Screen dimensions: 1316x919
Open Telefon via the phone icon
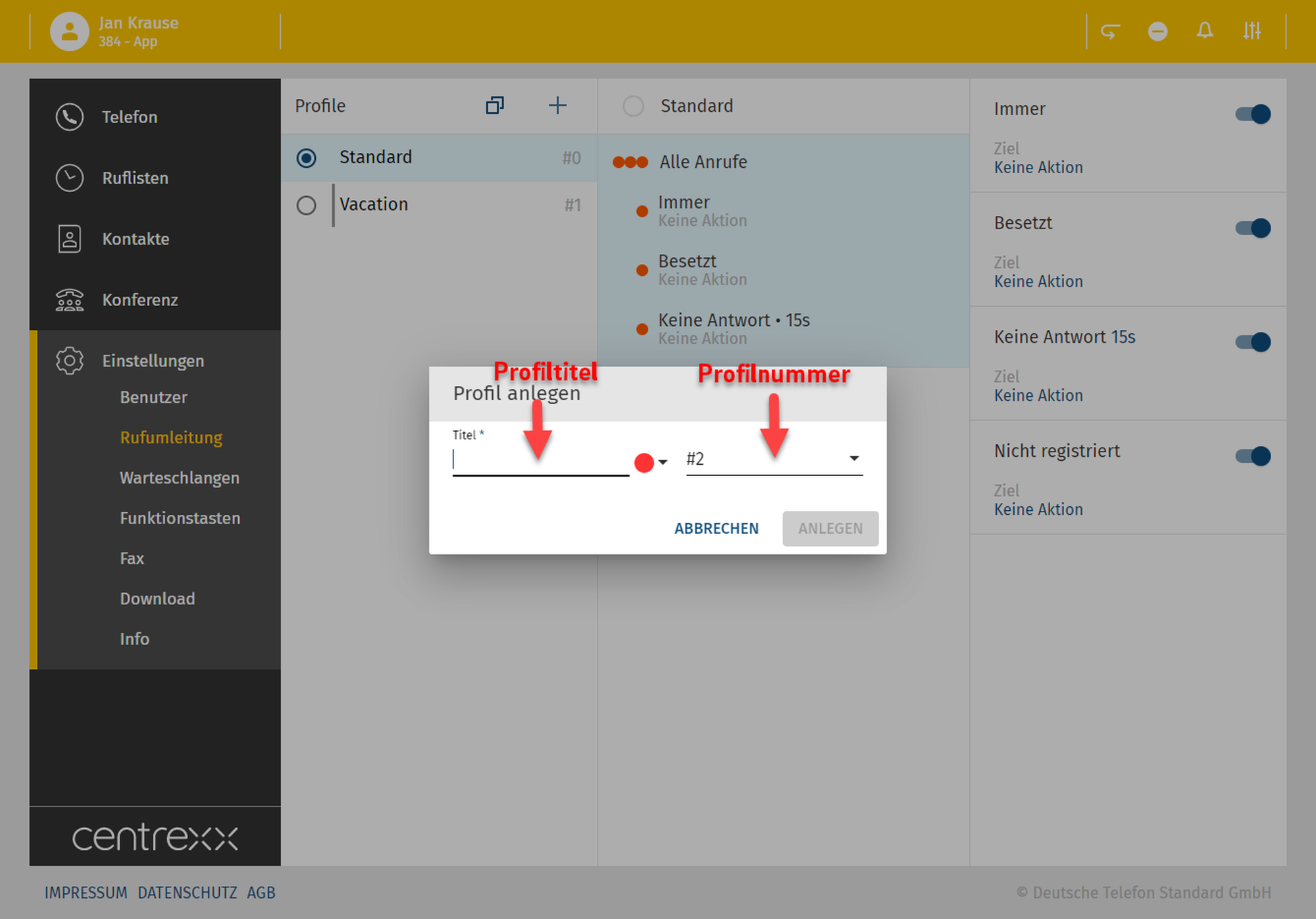(69, 117)
